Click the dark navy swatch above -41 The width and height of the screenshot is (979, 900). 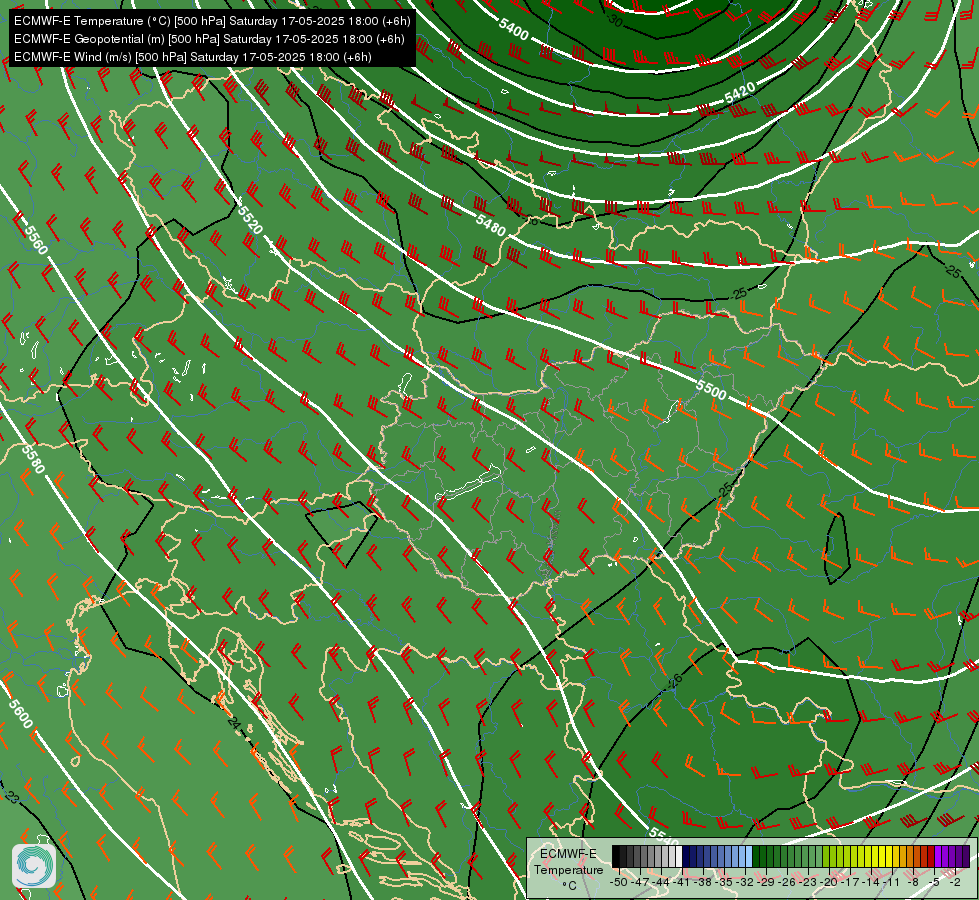pyautogui.click(x=686, y=856)
